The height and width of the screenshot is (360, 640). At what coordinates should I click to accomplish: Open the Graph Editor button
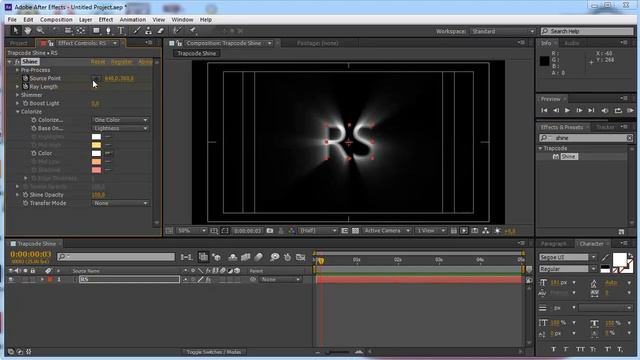(301, 257)
